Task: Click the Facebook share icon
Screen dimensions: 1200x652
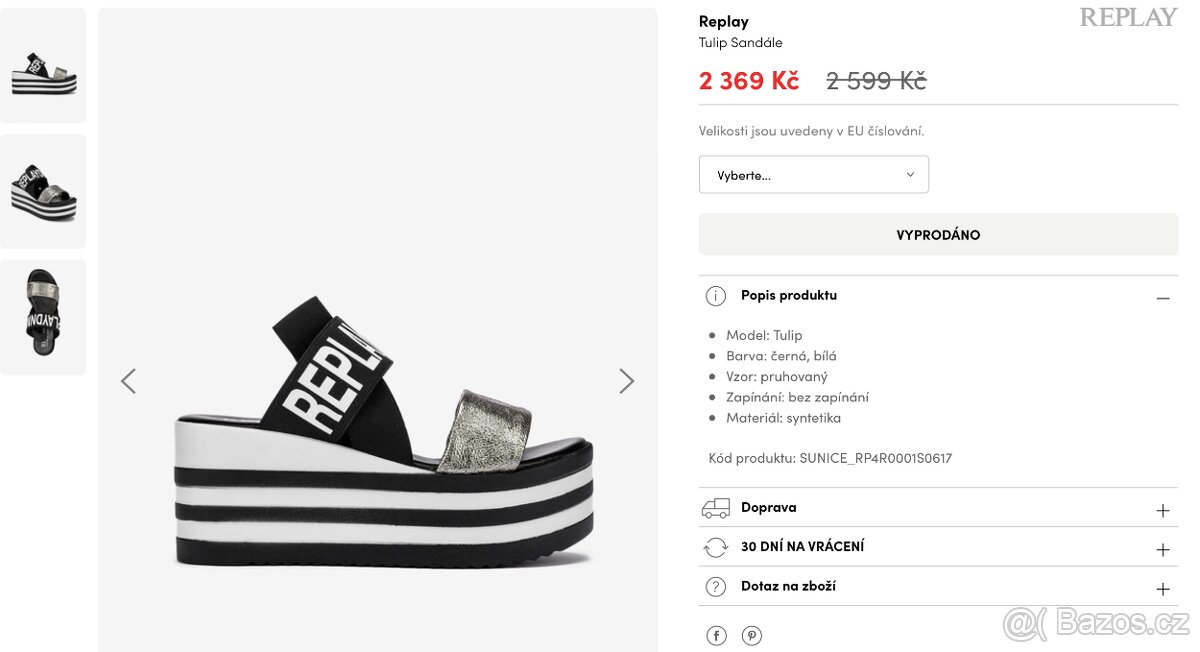Action: 716,636
